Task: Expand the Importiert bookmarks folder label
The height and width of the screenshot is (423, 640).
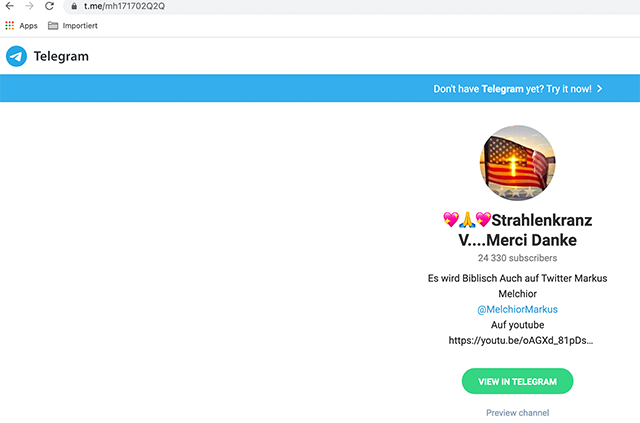Action: pyautogui.click(x=80, y=26)
